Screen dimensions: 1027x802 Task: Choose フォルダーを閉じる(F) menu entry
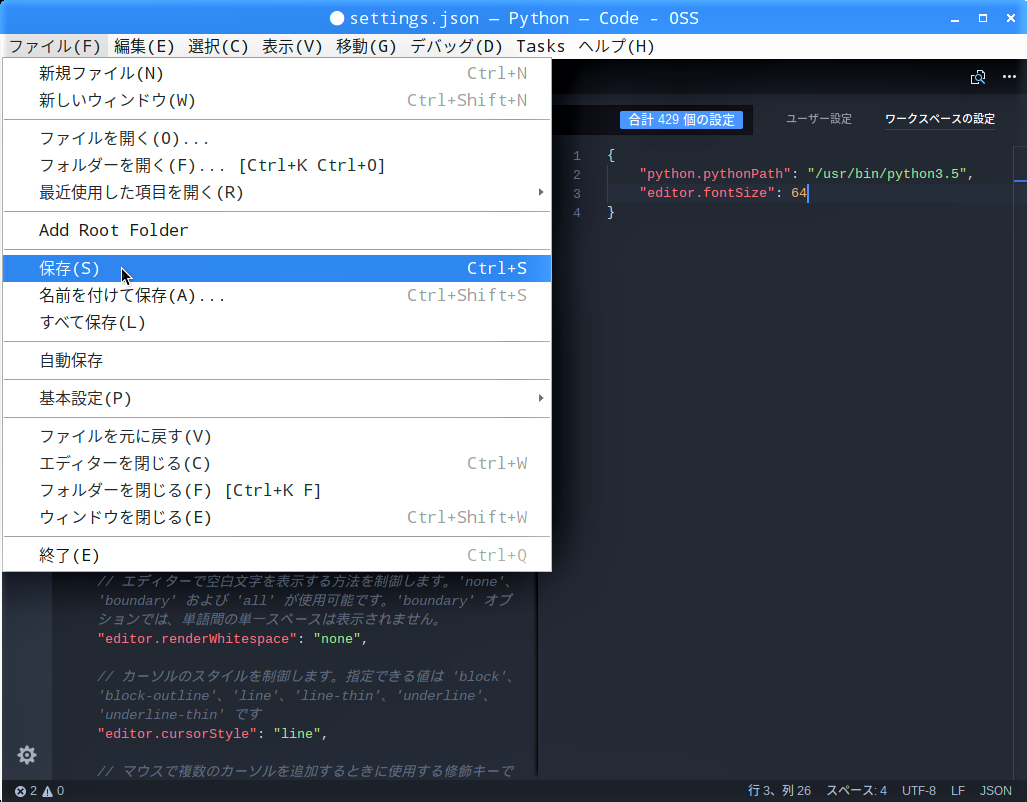pyautogui.click(x=277, y=490)
